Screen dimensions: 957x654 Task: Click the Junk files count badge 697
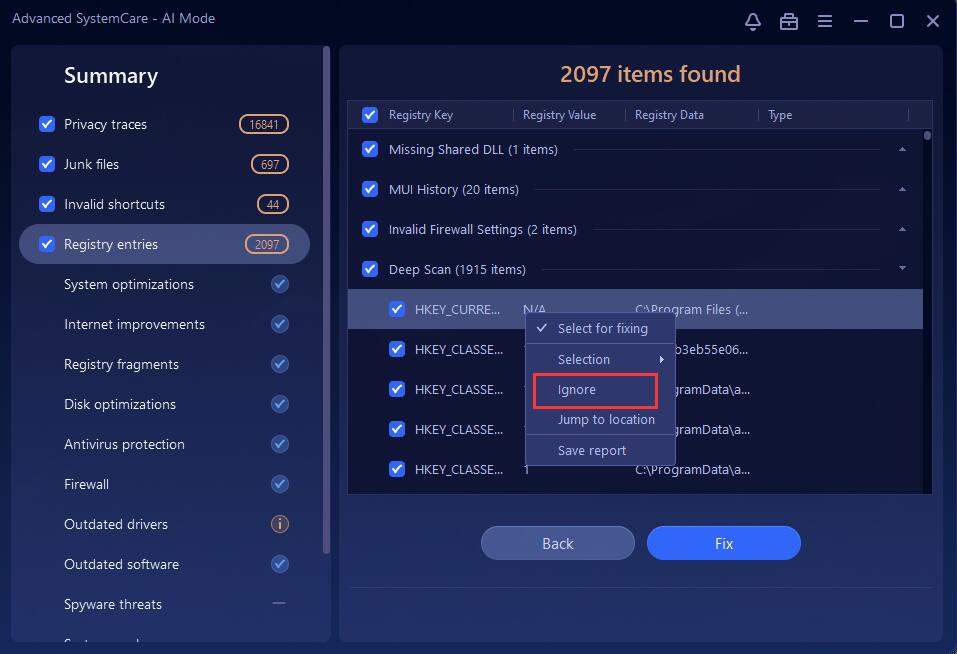click(x=270, y=164)
